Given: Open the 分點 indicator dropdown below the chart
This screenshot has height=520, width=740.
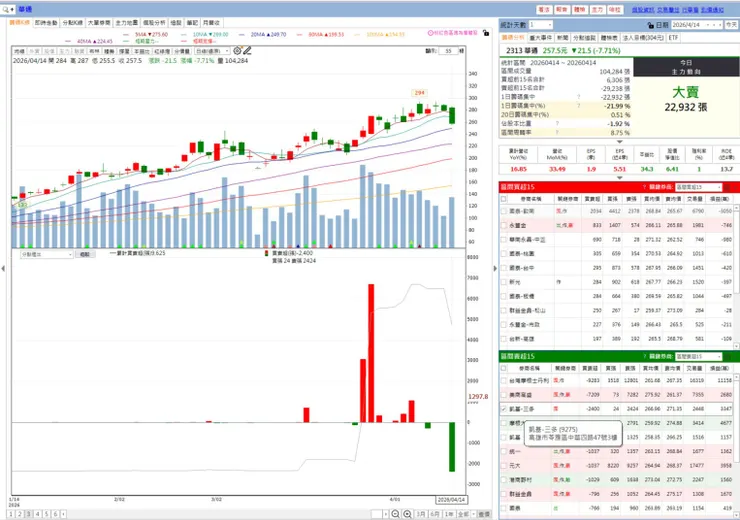Looking at the screenshot, I should pos(46,254).
